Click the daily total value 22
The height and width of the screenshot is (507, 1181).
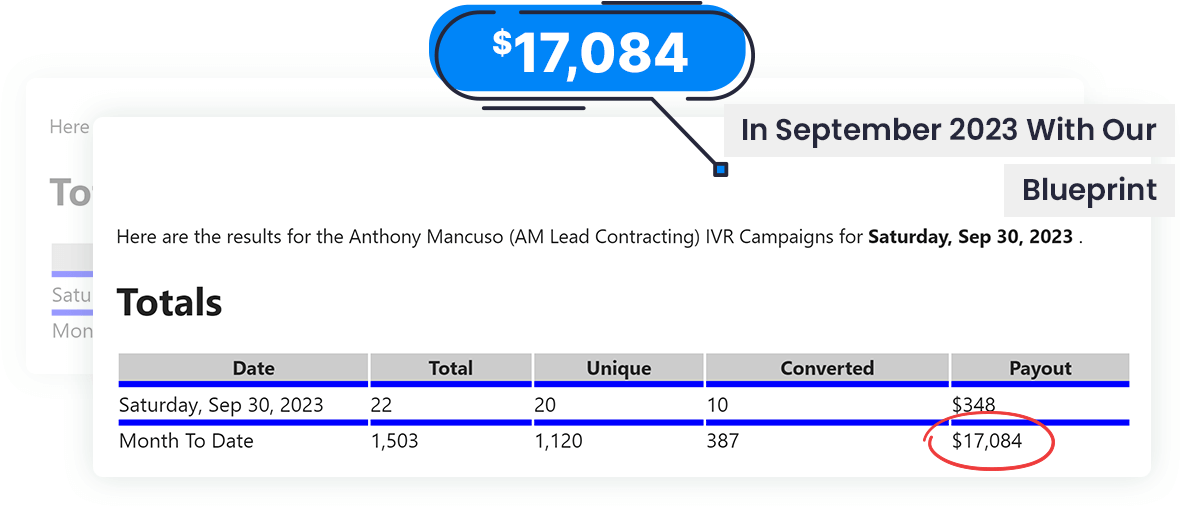click(381, 405)
